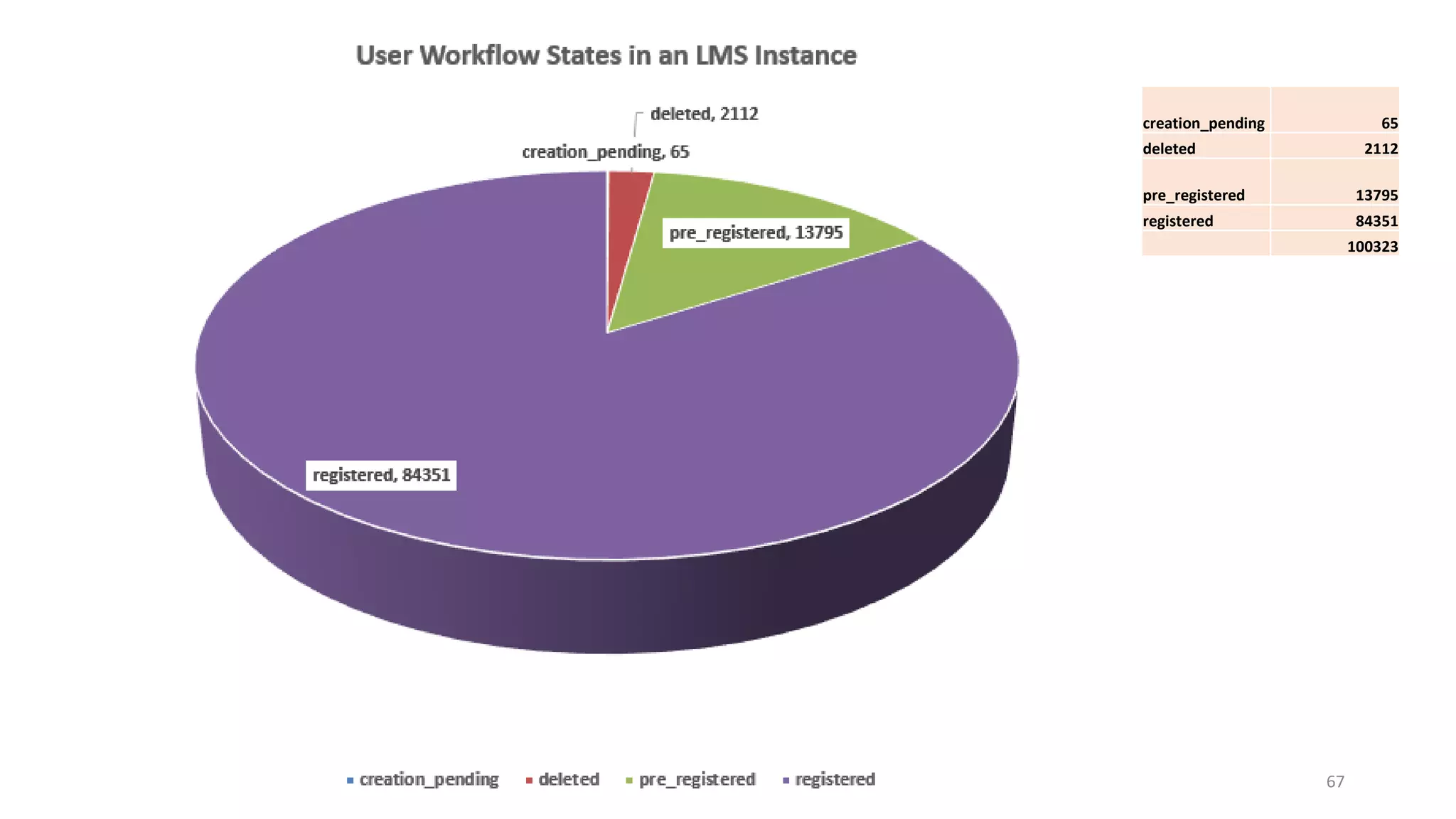Click the creation_pending table row label
Screen dimensions: 1456x819
1203,123
